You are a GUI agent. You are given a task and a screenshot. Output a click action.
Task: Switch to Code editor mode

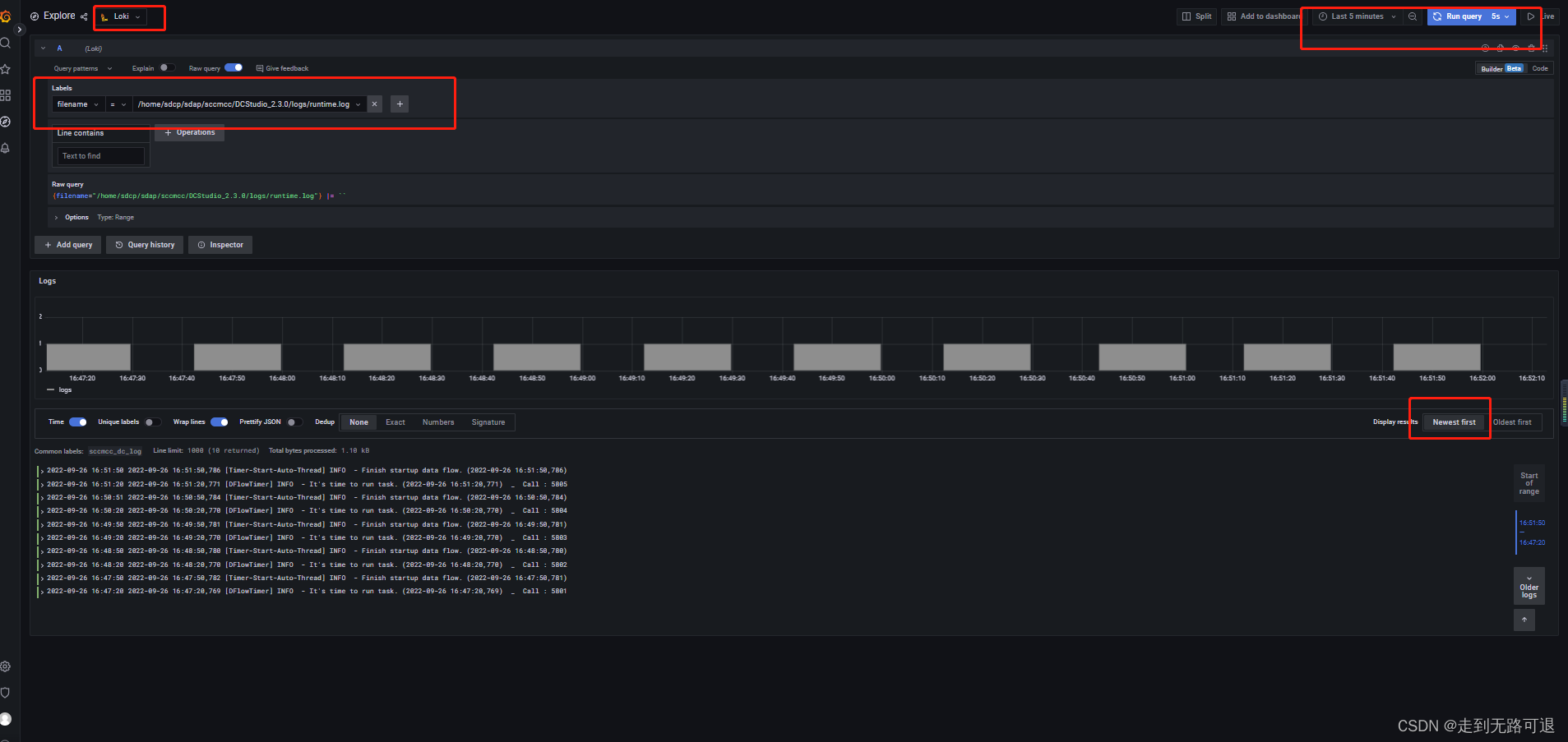tap(1540, 68)
